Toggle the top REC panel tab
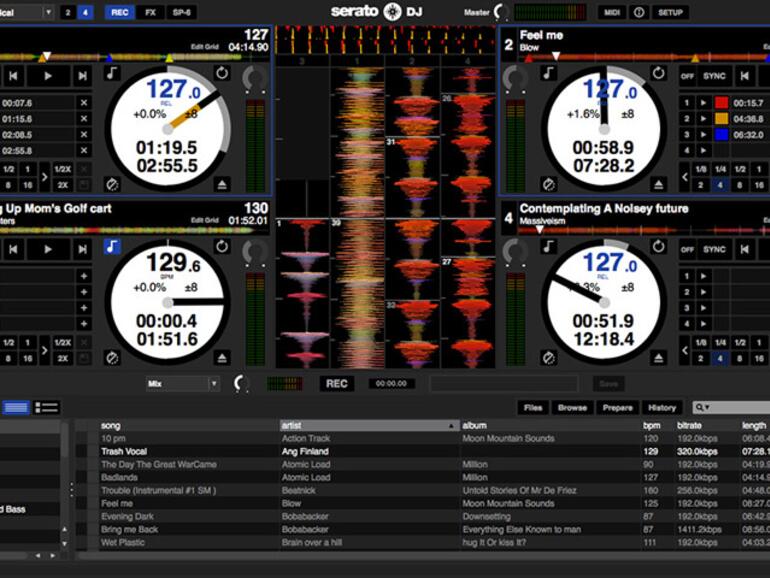The image size is (770, 578). tap(120, 13)
